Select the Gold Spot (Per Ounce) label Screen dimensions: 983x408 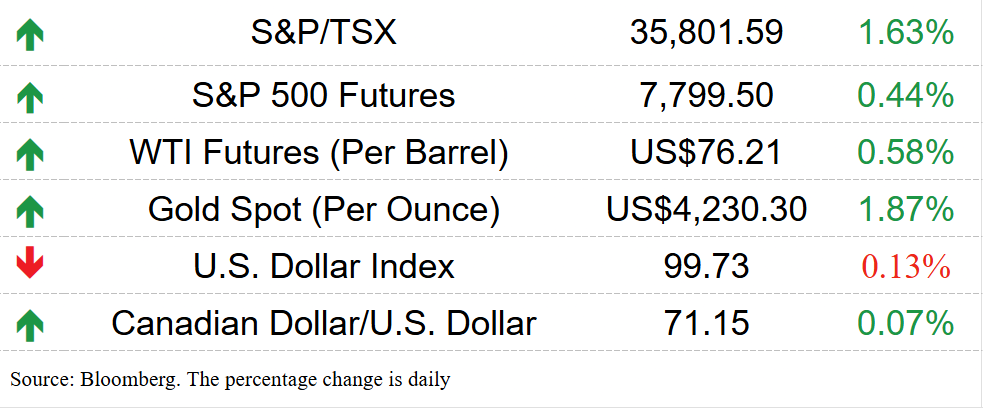coord(323,209)
